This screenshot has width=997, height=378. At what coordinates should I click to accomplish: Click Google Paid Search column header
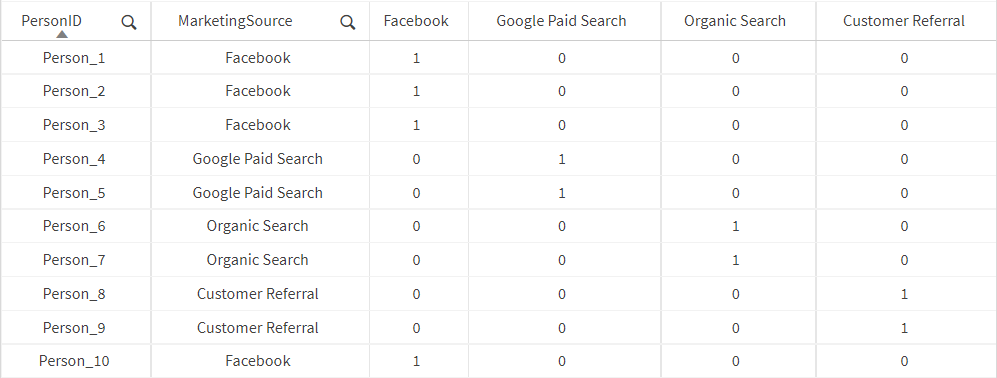[561, 21]
